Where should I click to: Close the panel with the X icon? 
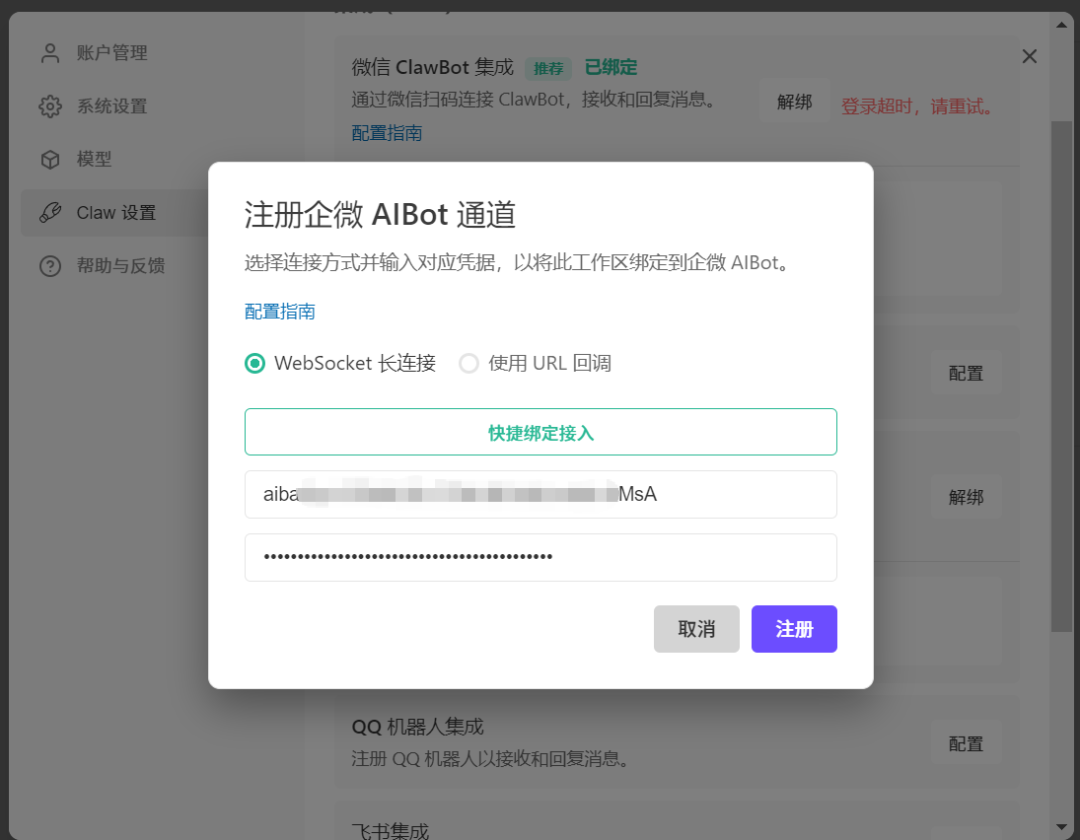1029,56
